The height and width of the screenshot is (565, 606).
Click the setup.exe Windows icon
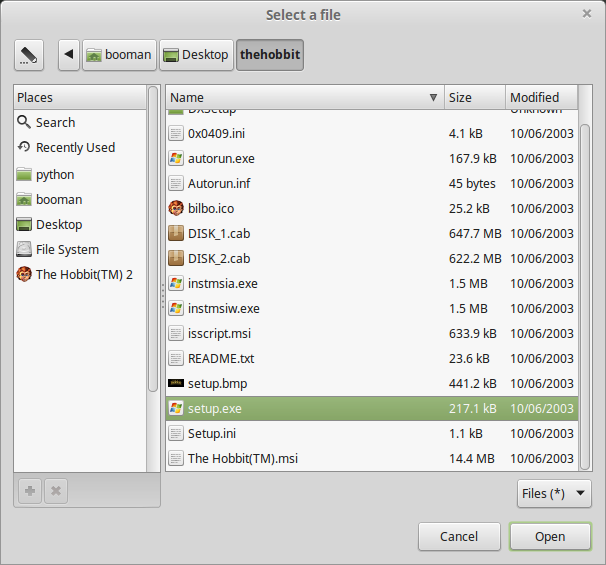pyautogui.click(x=176, y=408)
